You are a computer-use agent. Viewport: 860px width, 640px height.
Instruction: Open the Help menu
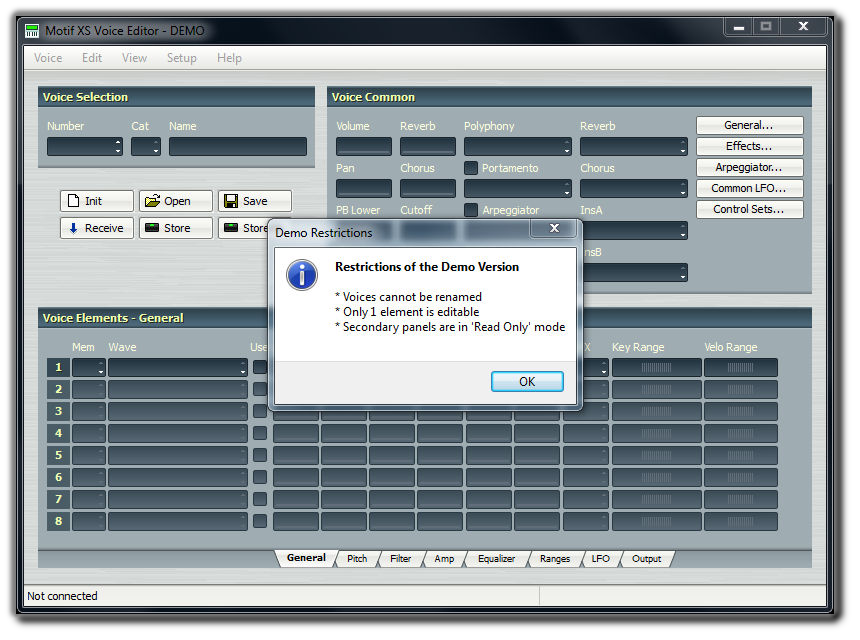coord(229,58)
